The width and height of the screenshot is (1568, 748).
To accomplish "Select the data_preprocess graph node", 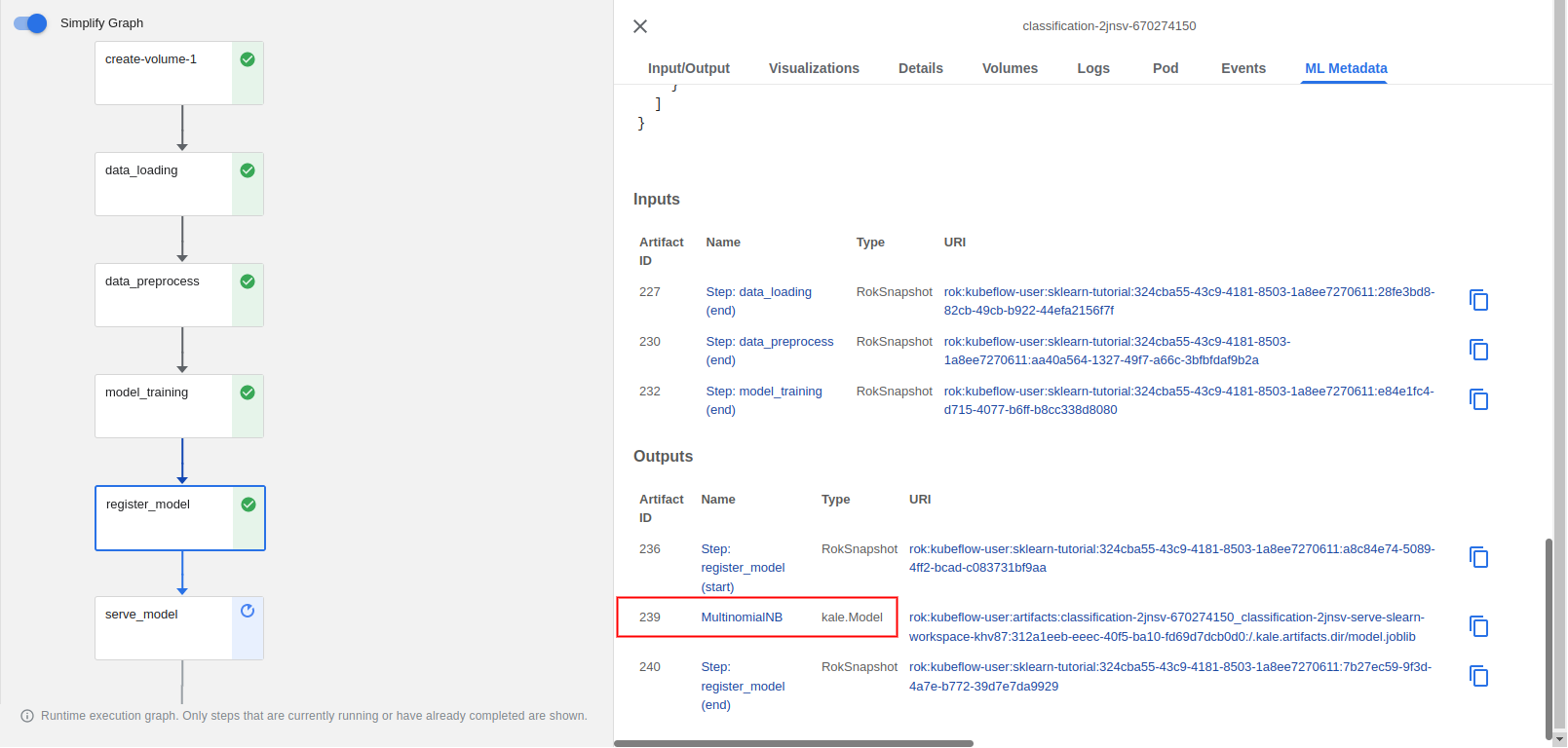I will [179, 295].
